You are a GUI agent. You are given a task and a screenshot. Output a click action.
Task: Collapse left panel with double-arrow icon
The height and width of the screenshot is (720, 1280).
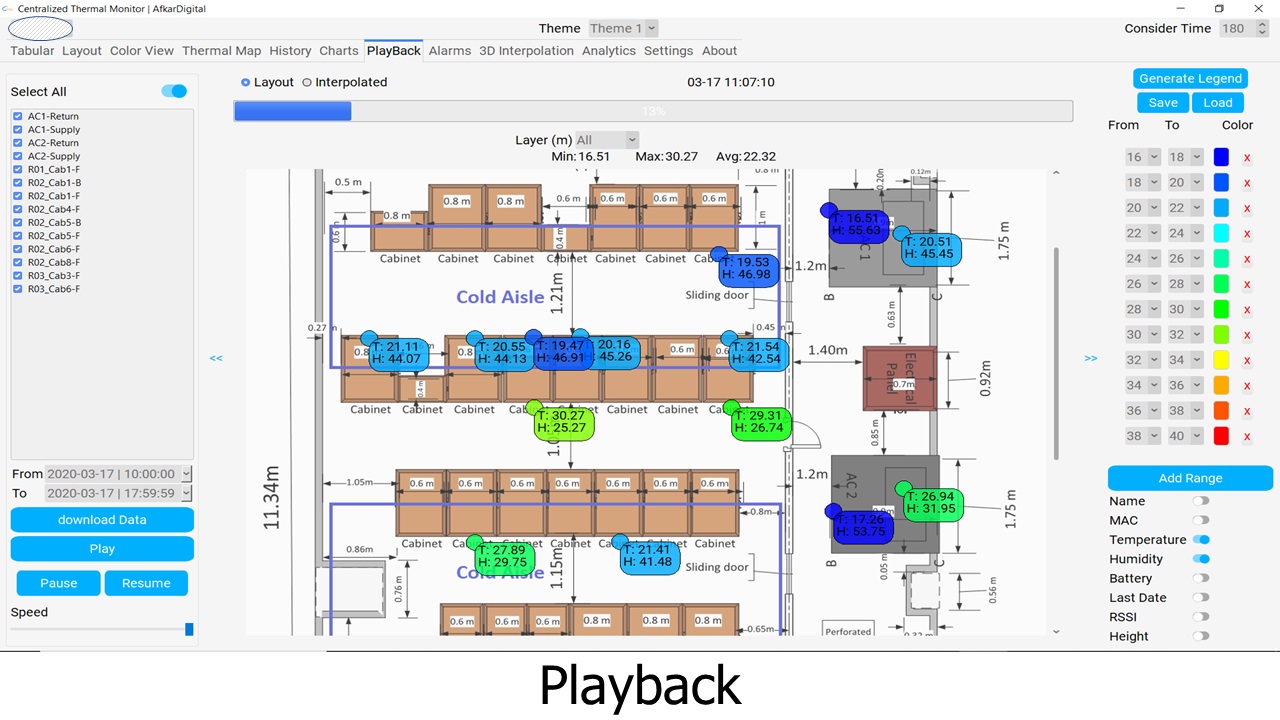(216, 358)
